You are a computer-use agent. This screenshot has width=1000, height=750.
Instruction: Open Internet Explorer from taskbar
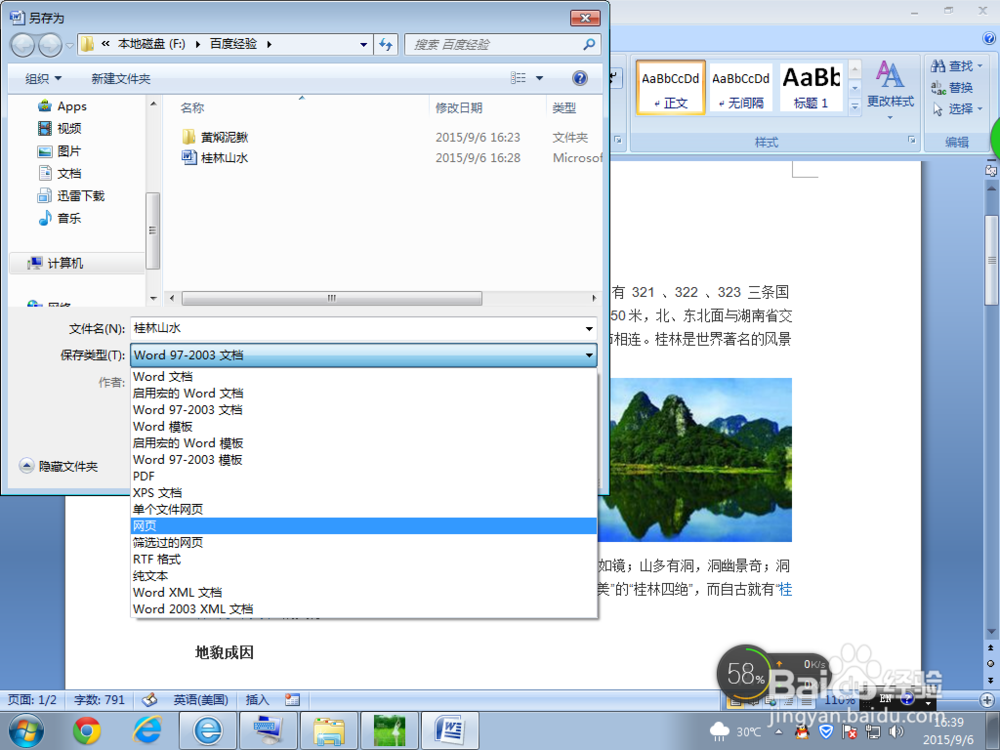[147, 731]
